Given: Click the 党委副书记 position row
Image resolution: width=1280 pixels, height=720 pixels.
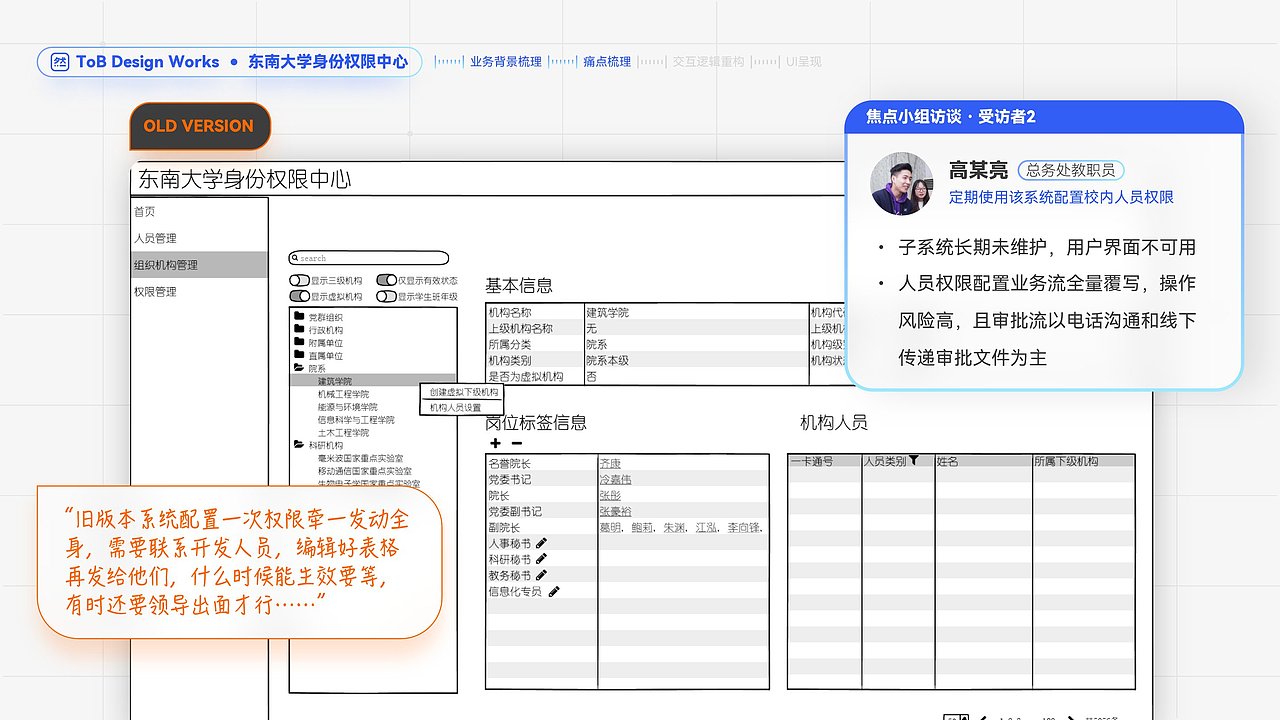Looking at the screenshot, I should tap(627, 512).
